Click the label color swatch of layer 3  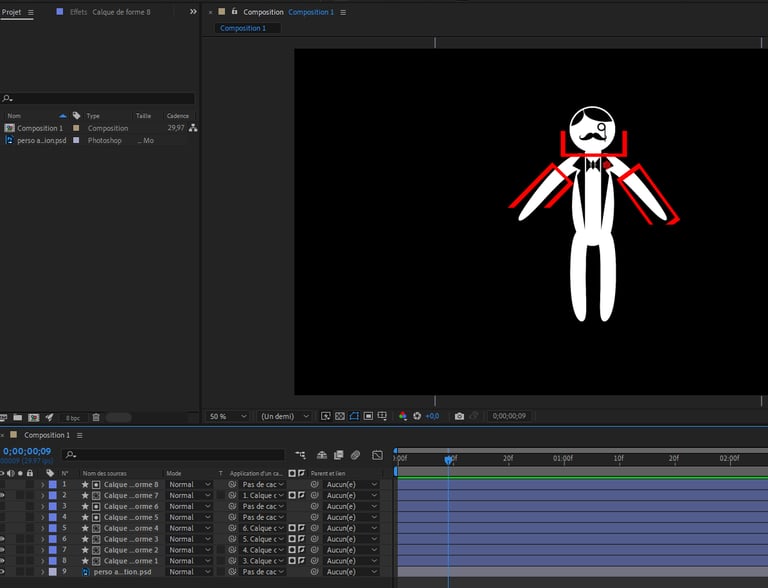[x=52, y=506]
